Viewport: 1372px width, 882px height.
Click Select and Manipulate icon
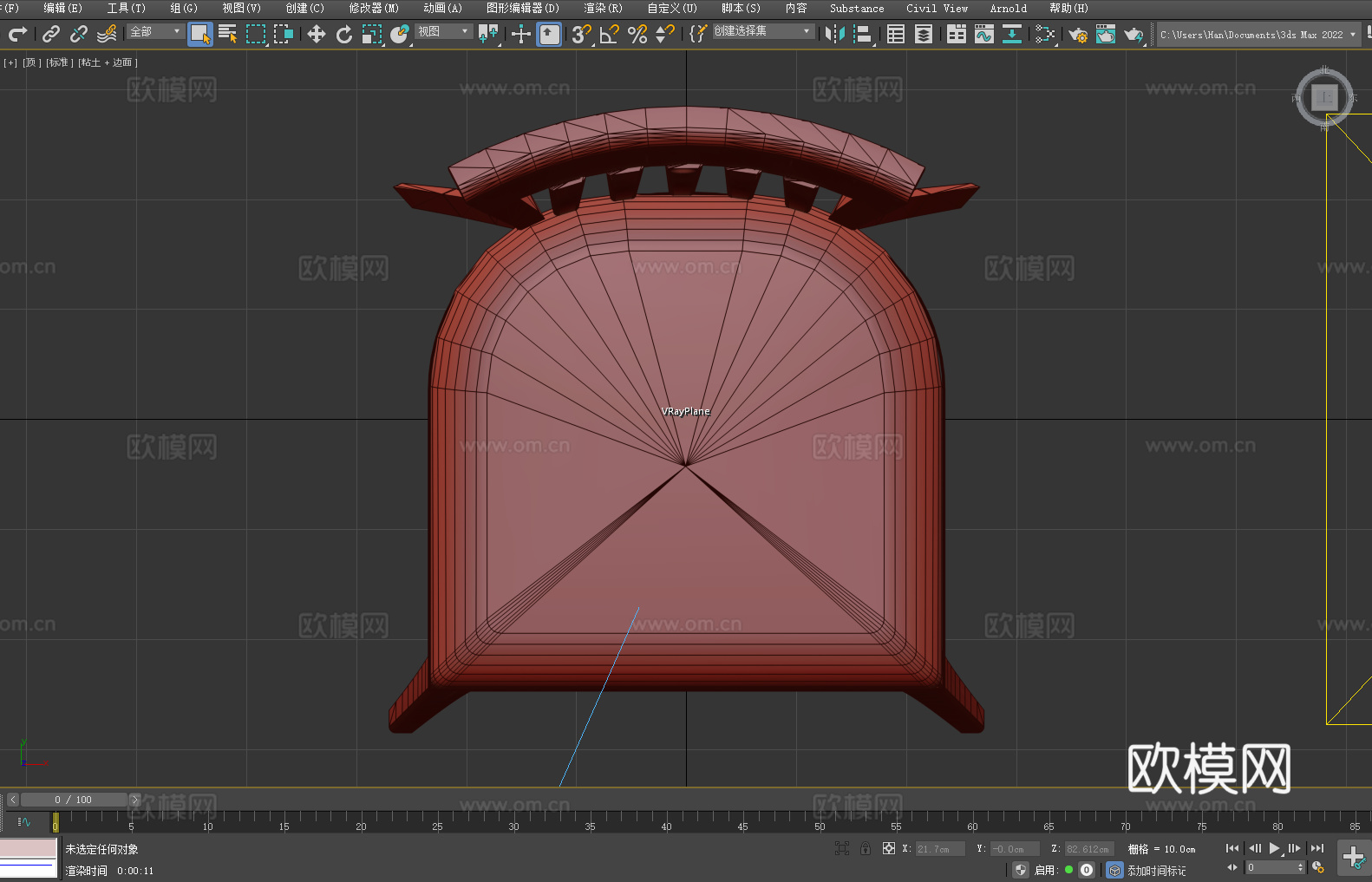(521, 34)
